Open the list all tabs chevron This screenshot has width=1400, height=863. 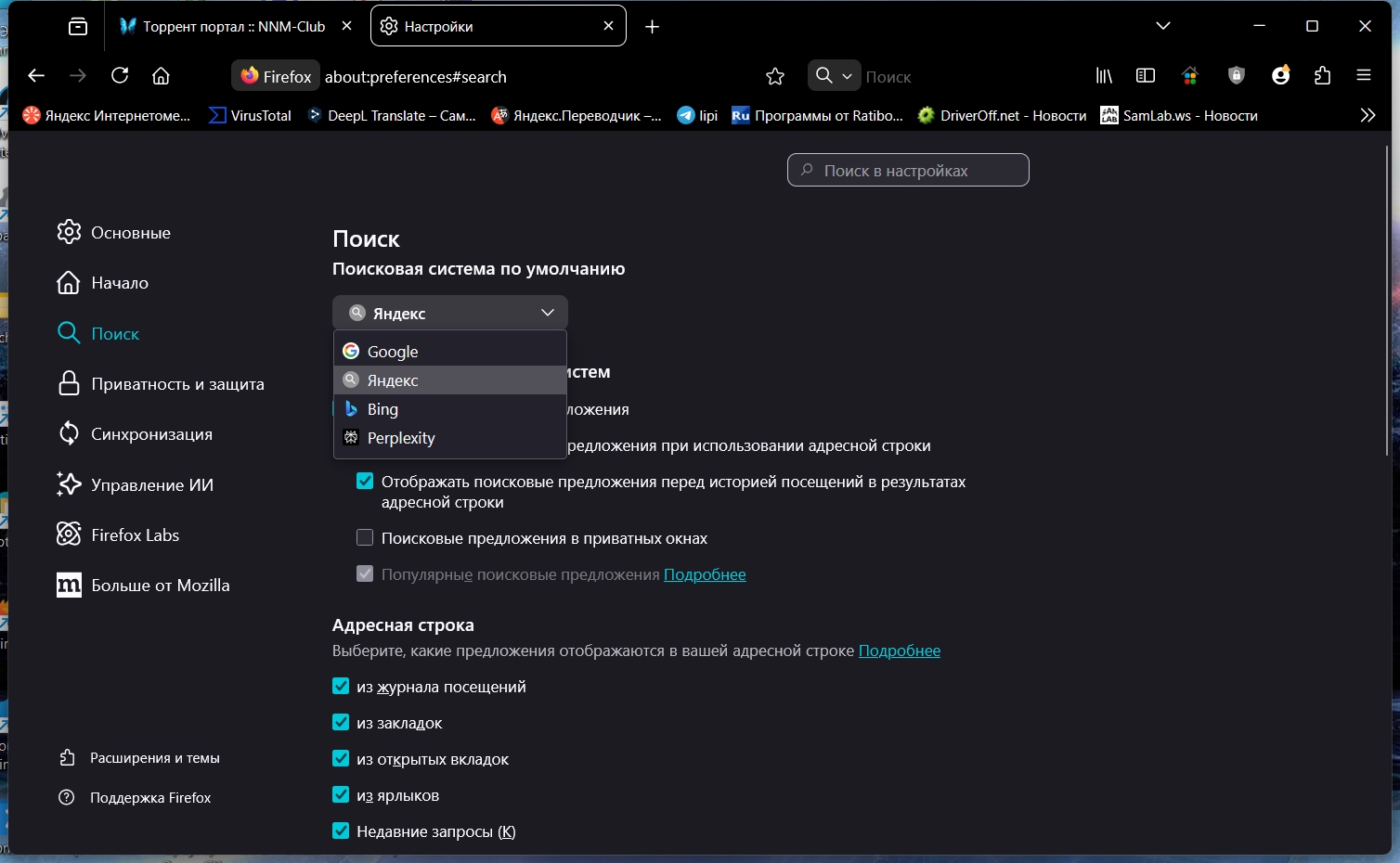[x=1163, y=26]
